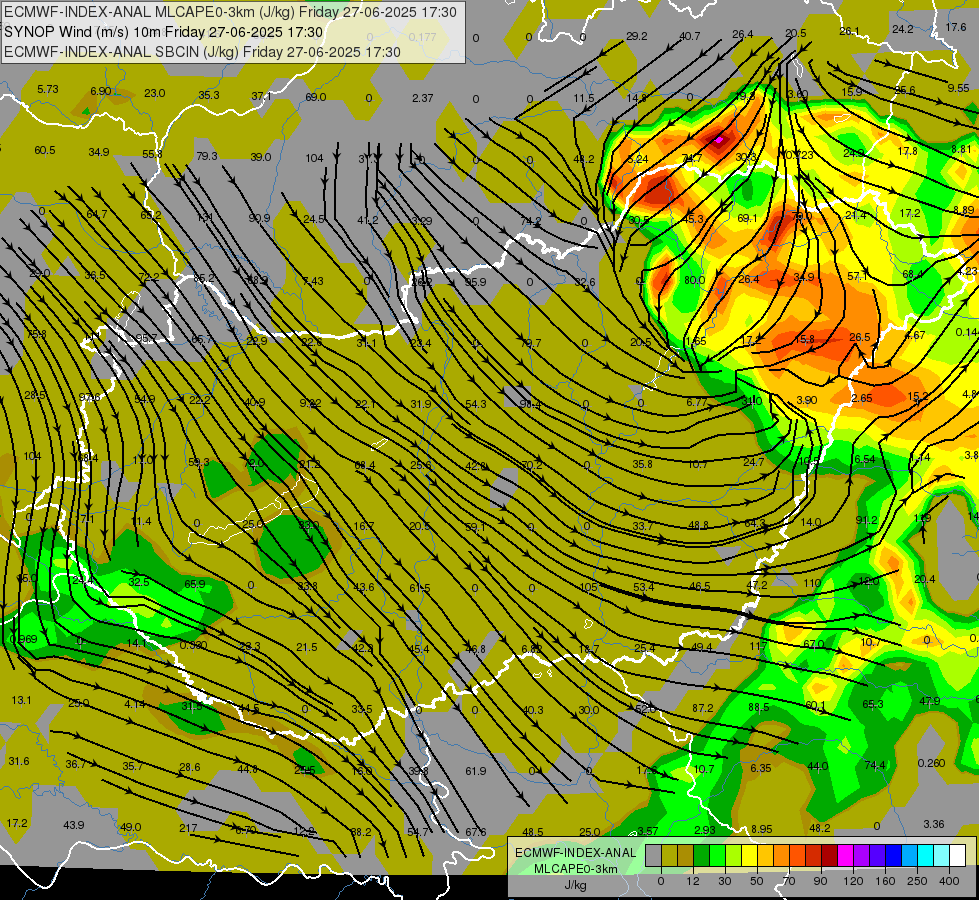
Task: Click the map value 60.1
Action: coord(815,706)
